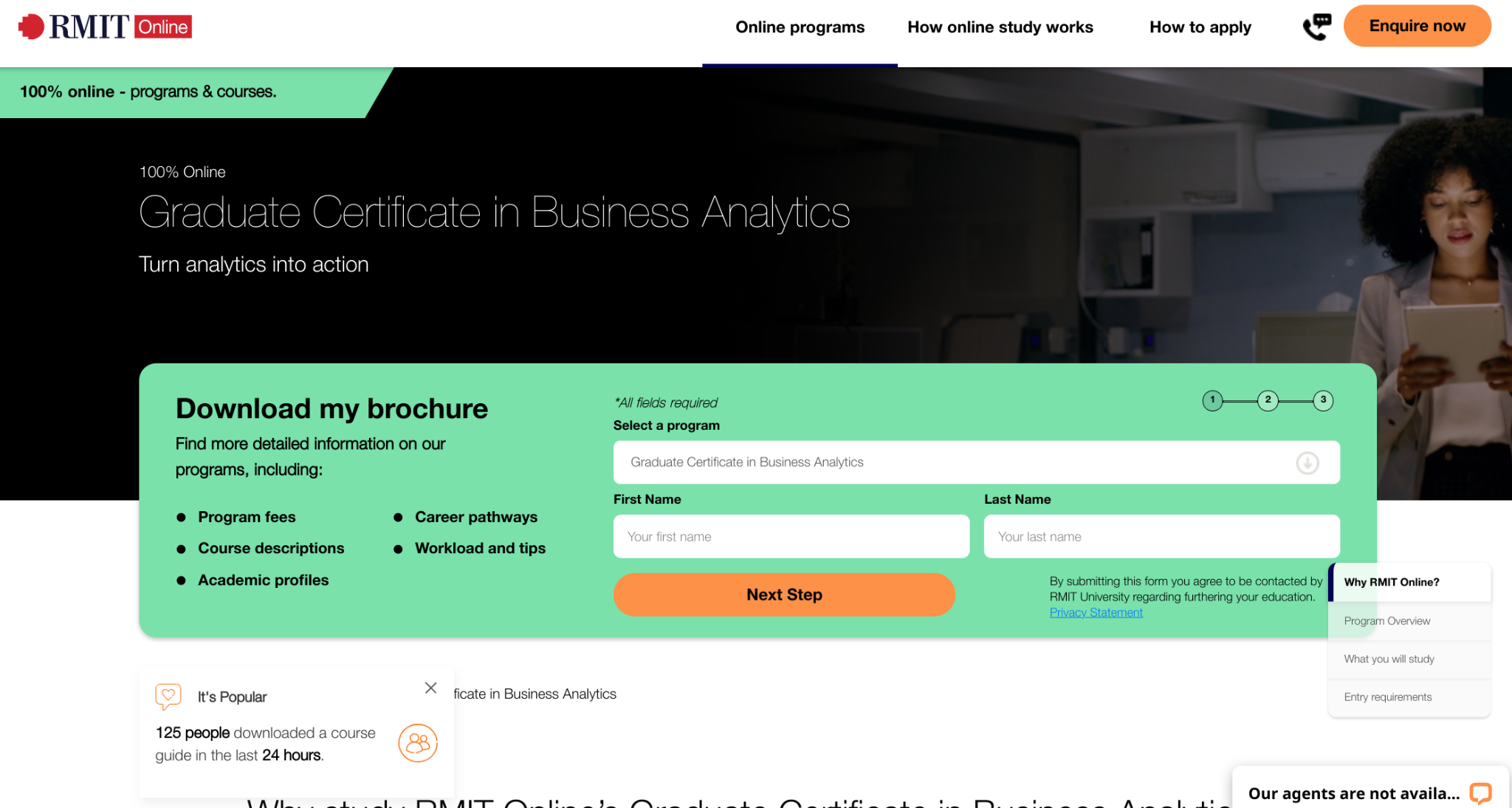Click the group/community icon in popup

pyautogui.click(x=417, y=742)
